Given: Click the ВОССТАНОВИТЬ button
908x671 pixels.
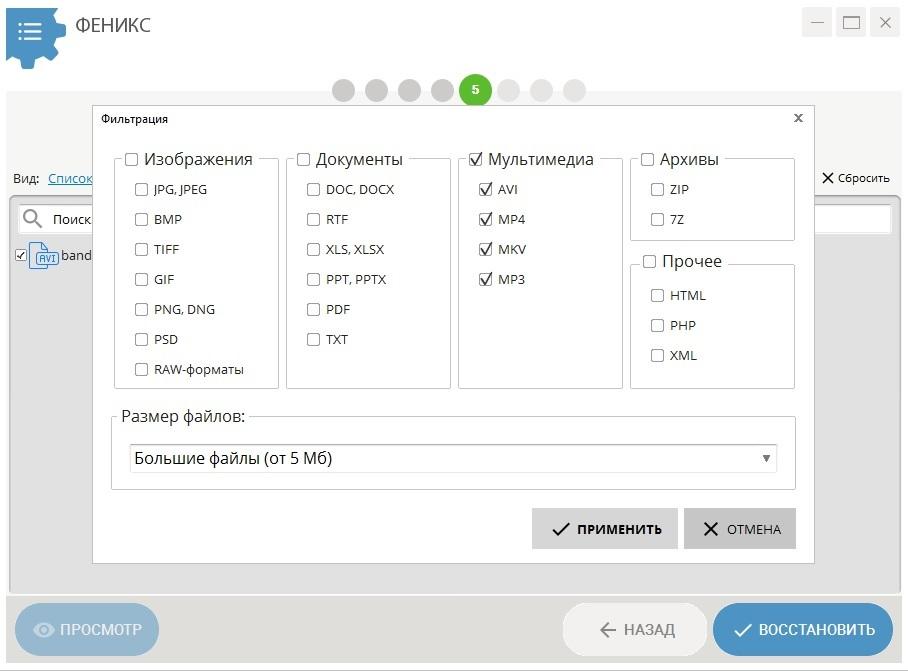Looking at the screenshot, I should coord(802,629).
